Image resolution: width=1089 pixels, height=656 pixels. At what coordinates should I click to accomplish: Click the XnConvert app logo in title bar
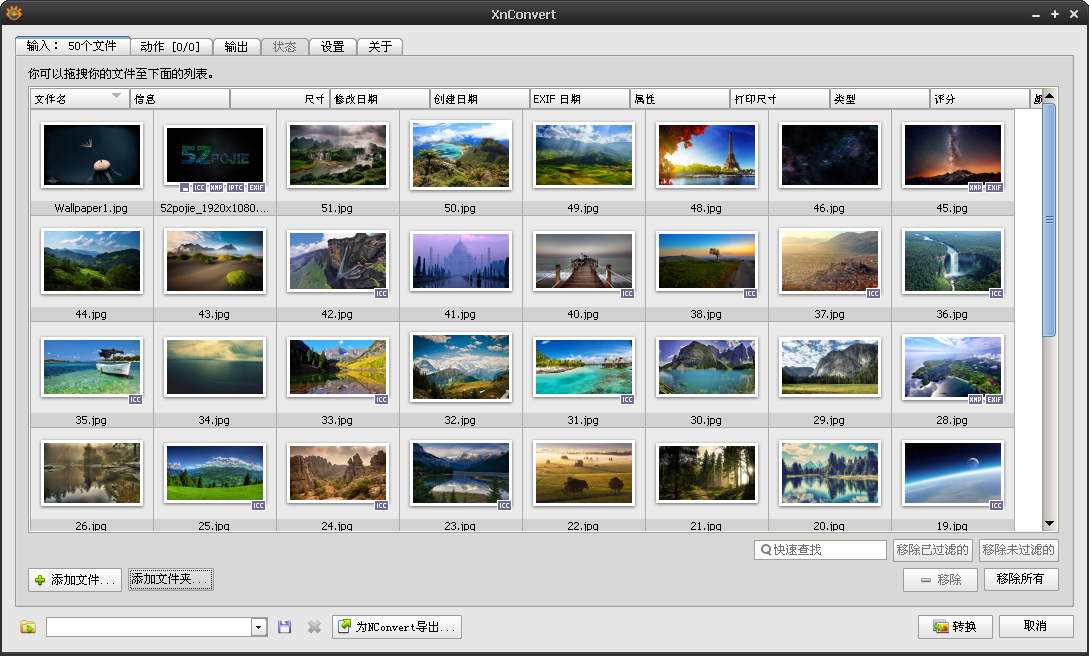[x=13, y=12]
